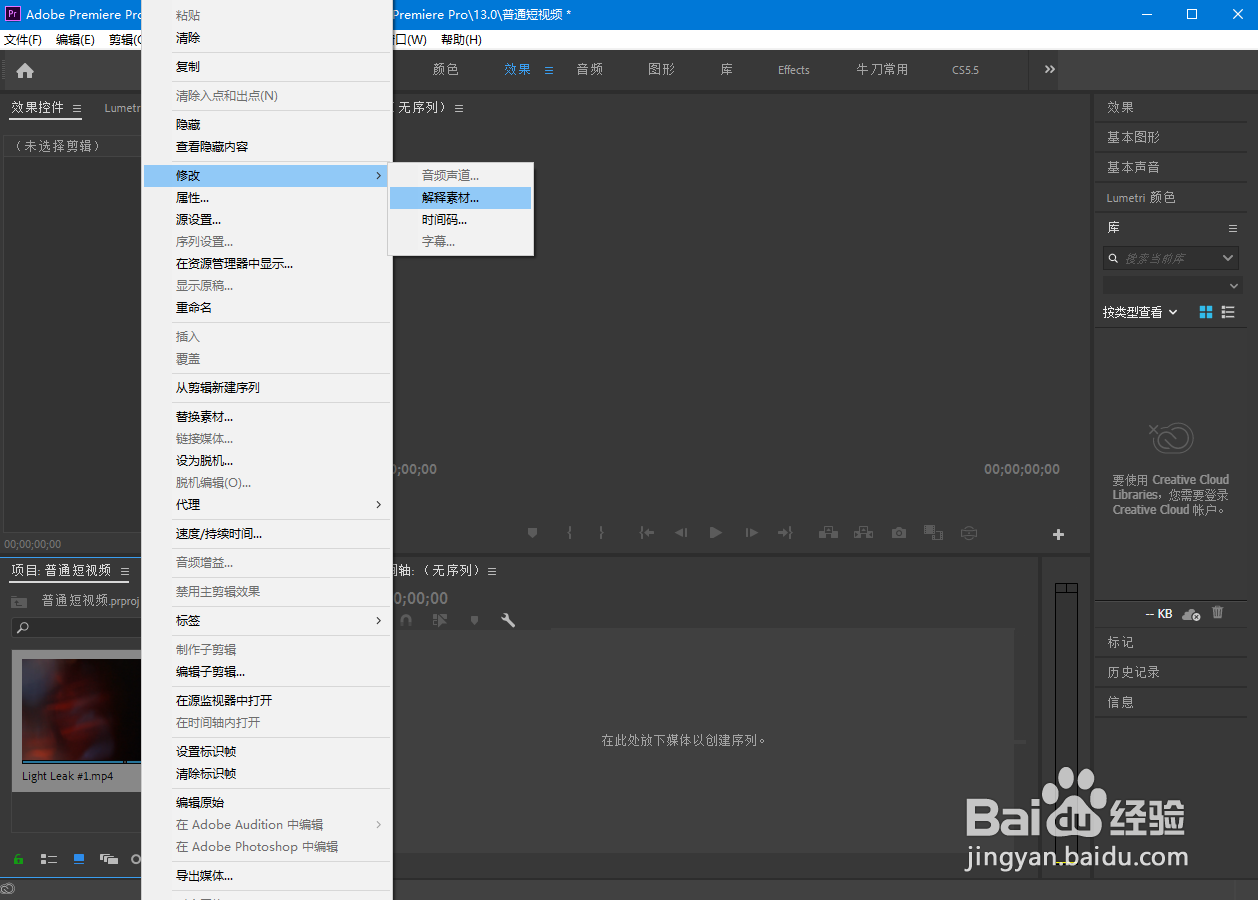
Task: Click the Lift button
Action: [828, 533]
